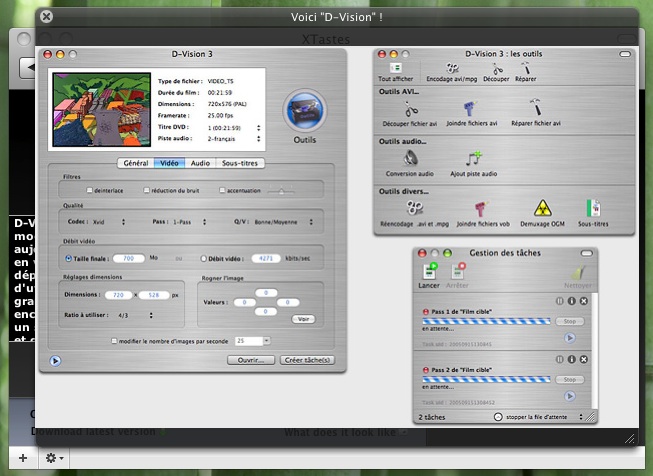Viewport: 653px width, 476px height.
Task: Open frames per second 25 combo box
Action: (252, 341)
